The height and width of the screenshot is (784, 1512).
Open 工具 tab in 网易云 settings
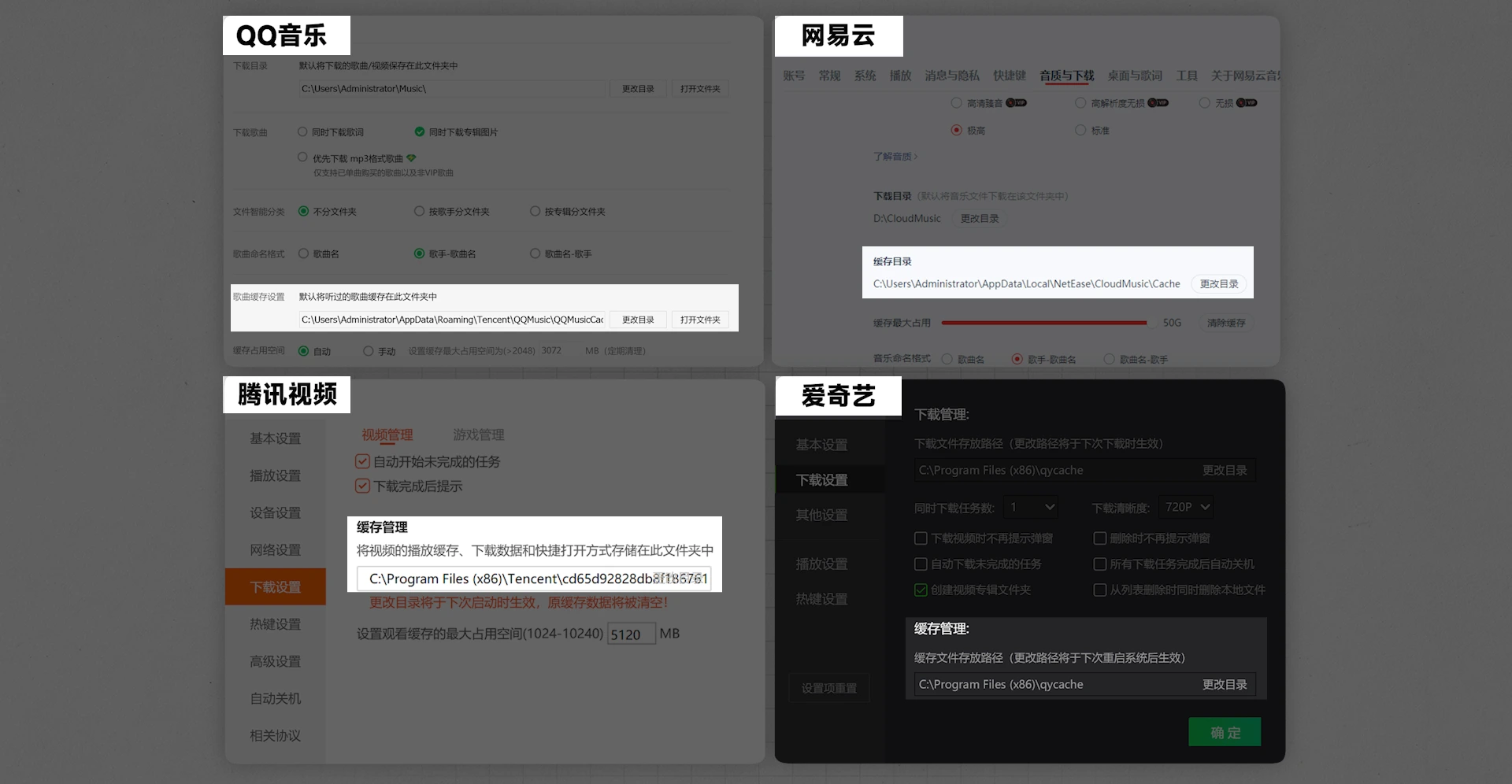coord(1187,76)
